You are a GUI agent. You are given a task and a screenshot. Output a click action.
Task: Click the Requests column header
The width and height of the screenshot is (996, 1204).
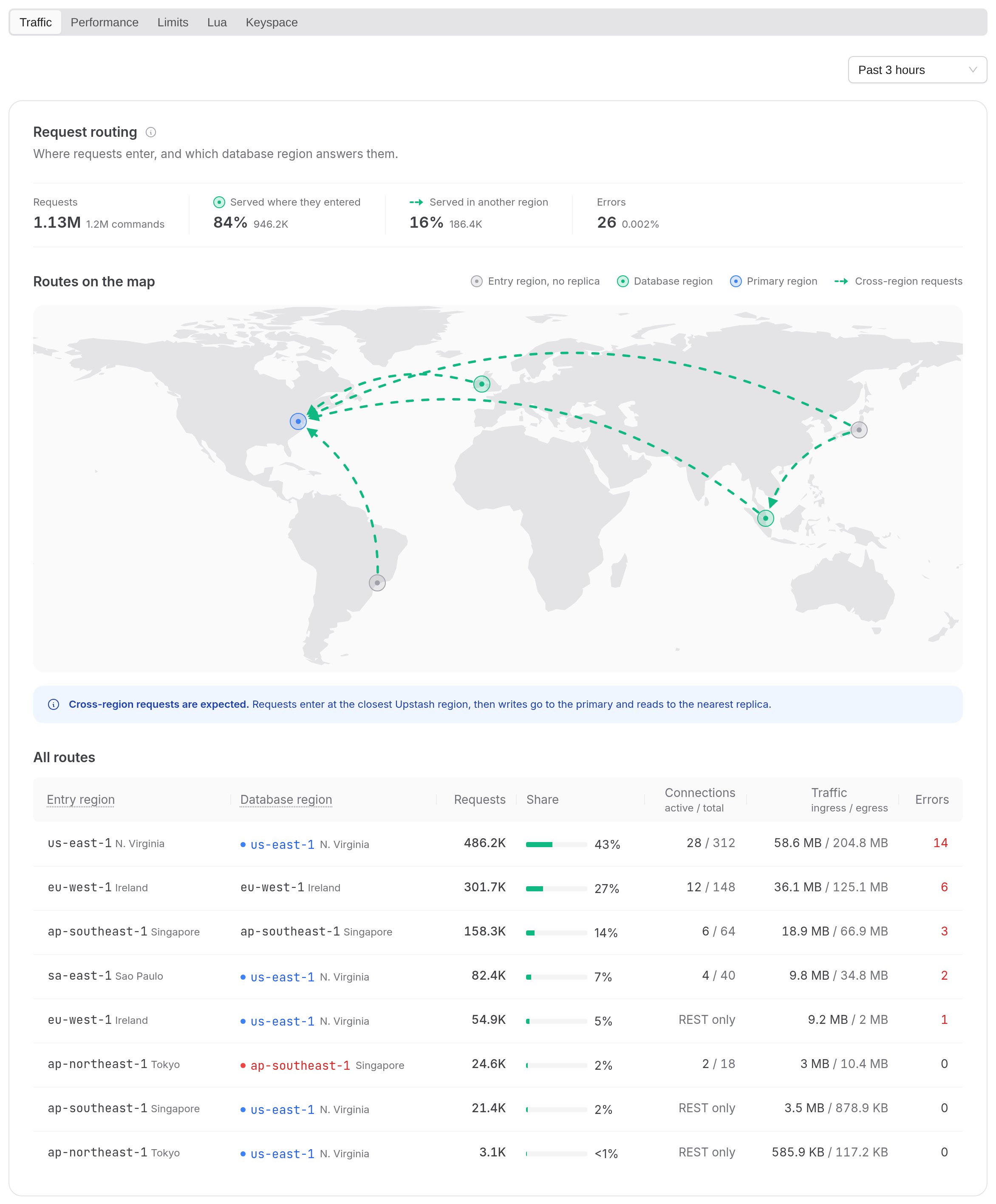479,799
